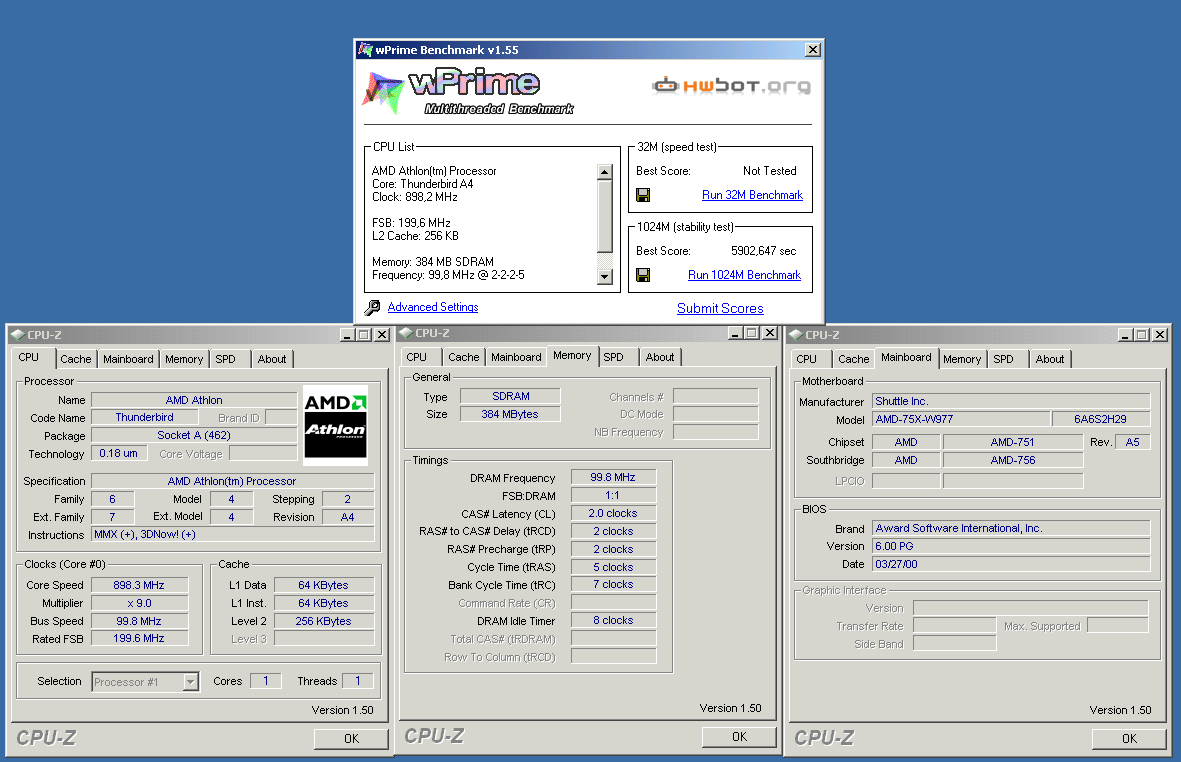Click the CPU-Z icon in the left window's title bar
The height and width of the screenshot is (762, 1181).
tap(18, 335)
